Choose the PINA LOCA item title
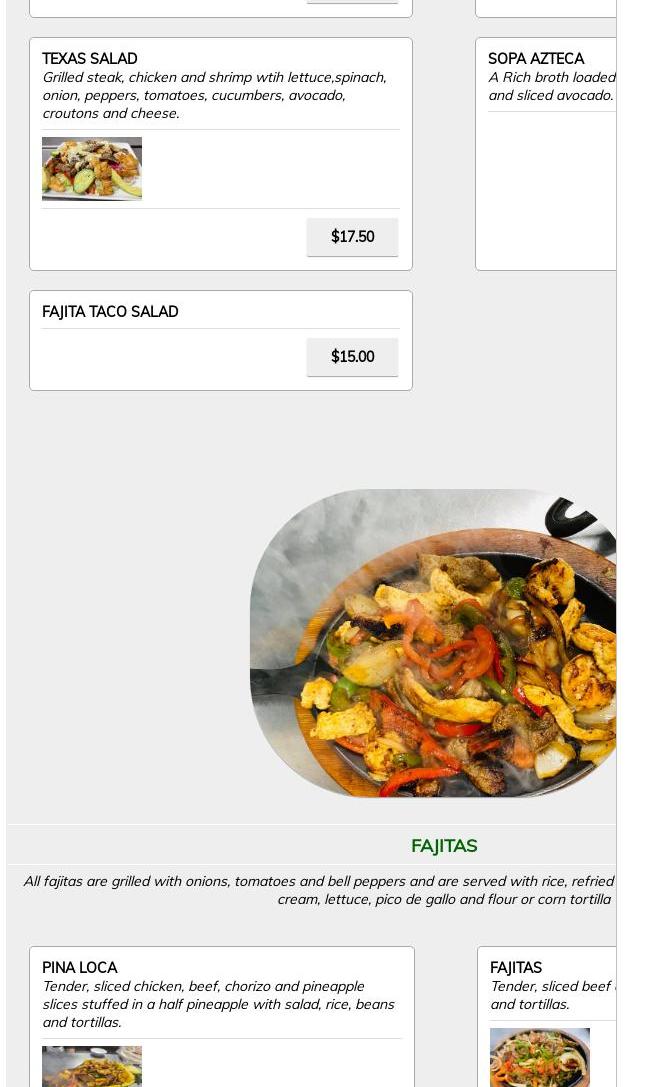The width and height of the screenshot is (650, 1087). pos(80,968)
